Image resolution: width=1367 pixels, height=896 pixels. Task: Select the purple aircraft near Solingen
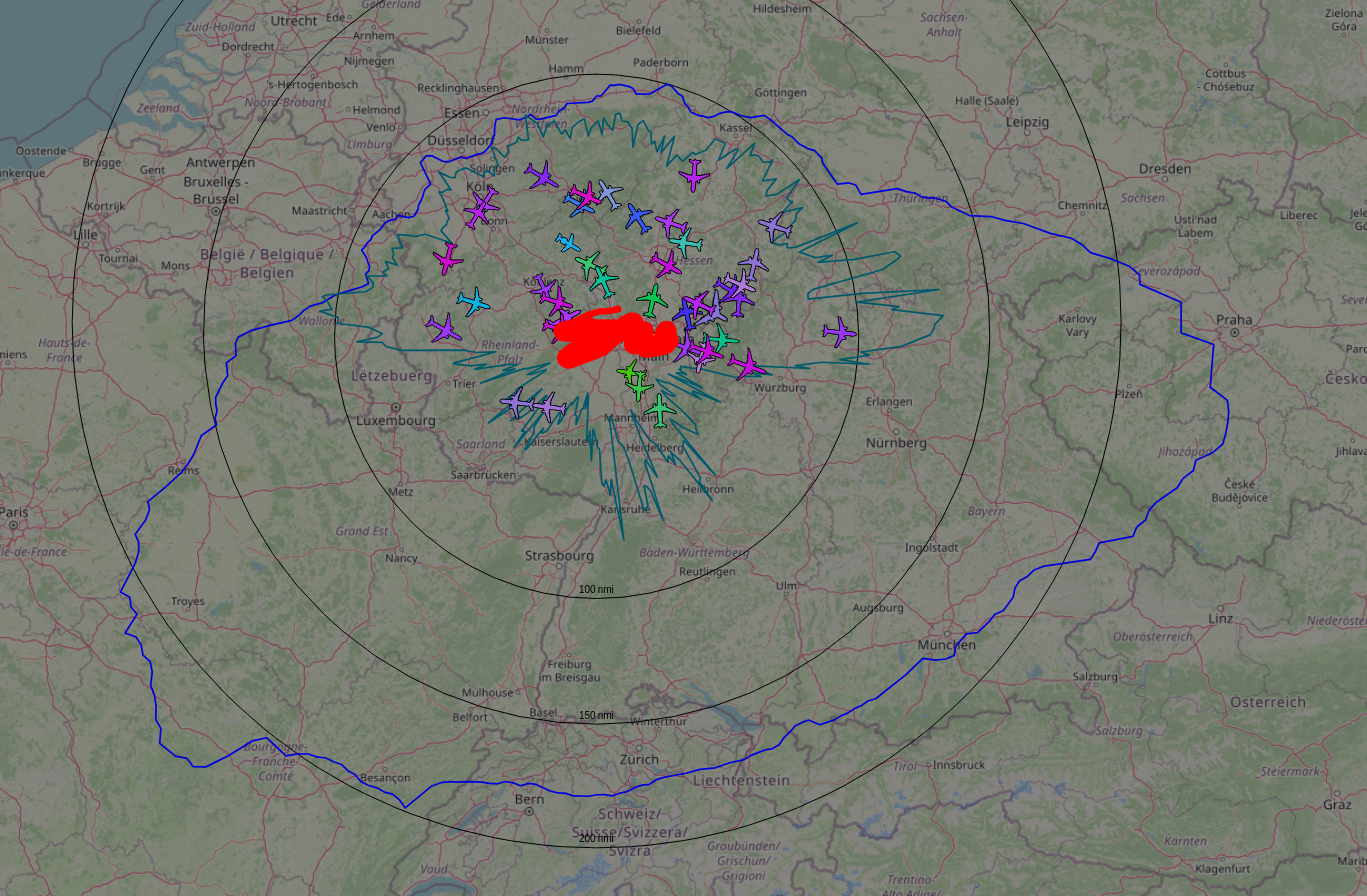tap(542, 176)
